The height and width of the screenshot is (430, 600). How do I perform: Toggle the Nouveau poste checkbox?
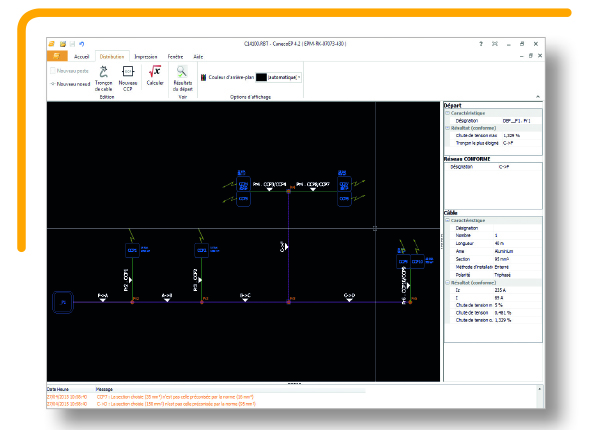(53, 71)
